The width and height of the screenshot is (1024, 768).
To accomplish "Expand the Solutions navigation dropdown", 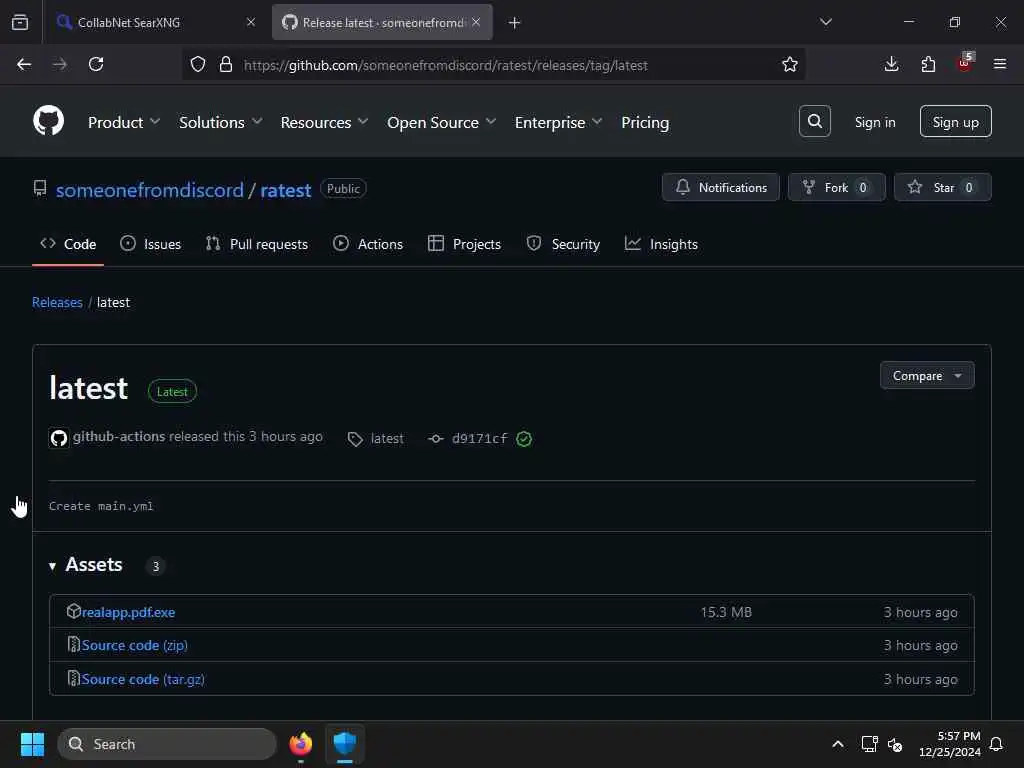I will coord(221,122).
